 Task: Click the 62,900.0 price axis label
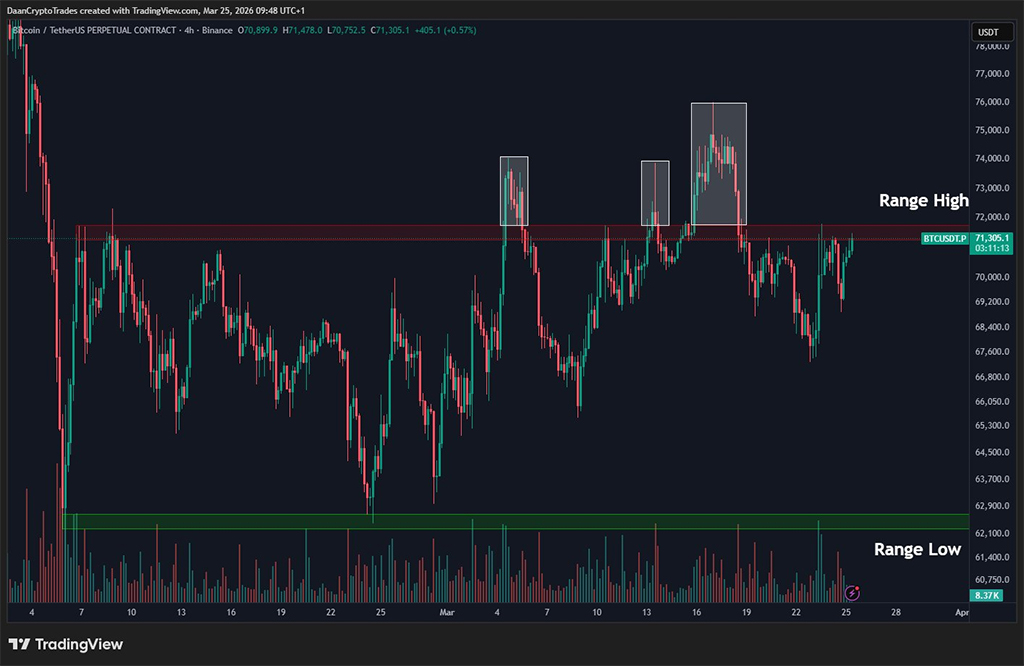(x=994, y=507)
